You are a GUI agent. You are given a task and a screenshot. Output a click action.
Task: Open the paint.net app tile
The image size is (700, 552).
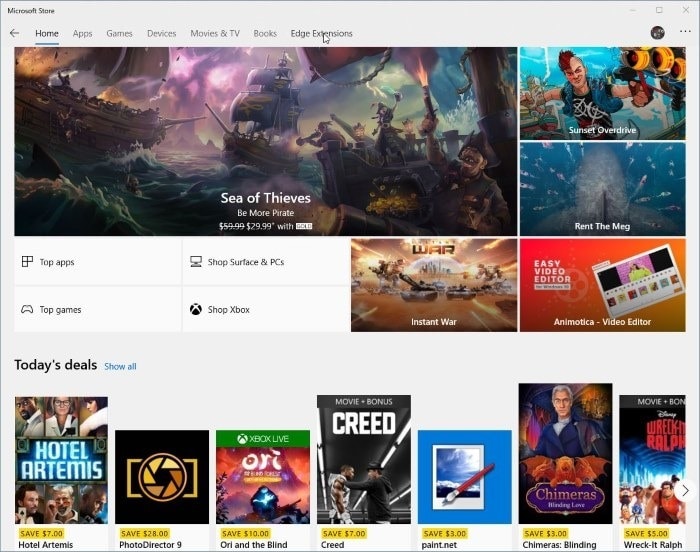(x=465, y=477)
